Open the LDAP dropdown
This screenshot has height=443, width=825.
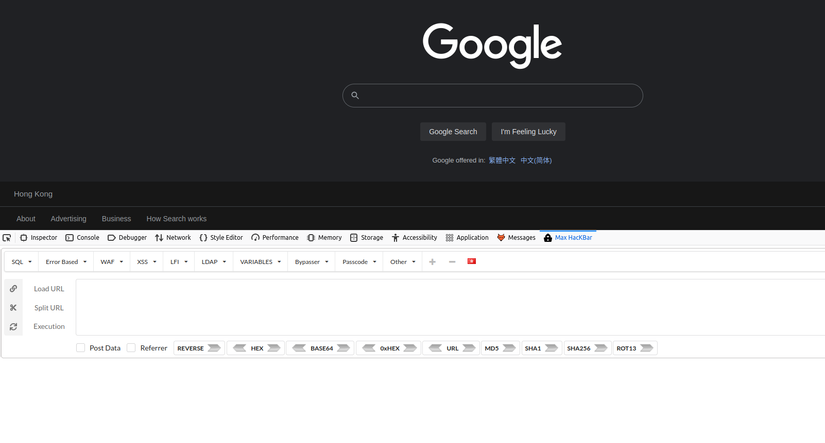tap(214, 261)
